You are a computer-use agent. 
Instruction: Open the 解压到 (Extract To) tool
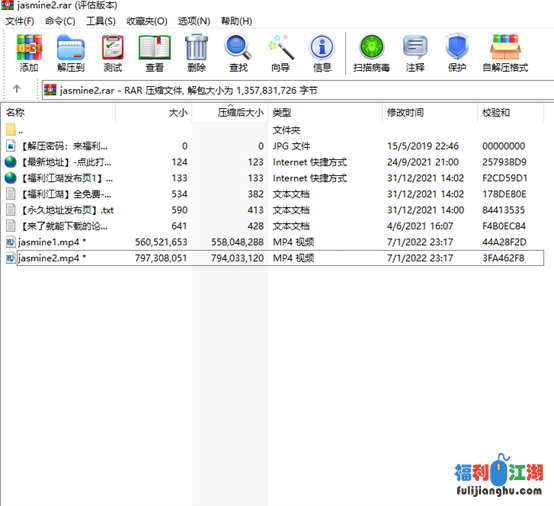(x=71, y=53)
